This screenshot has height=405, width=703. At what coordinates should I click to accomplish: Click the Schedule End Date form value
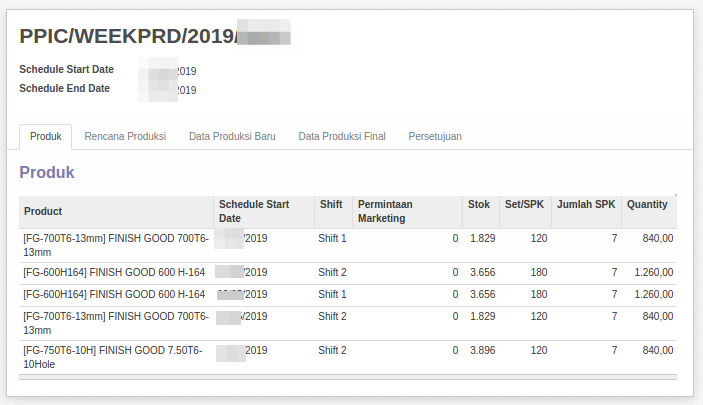172,90
